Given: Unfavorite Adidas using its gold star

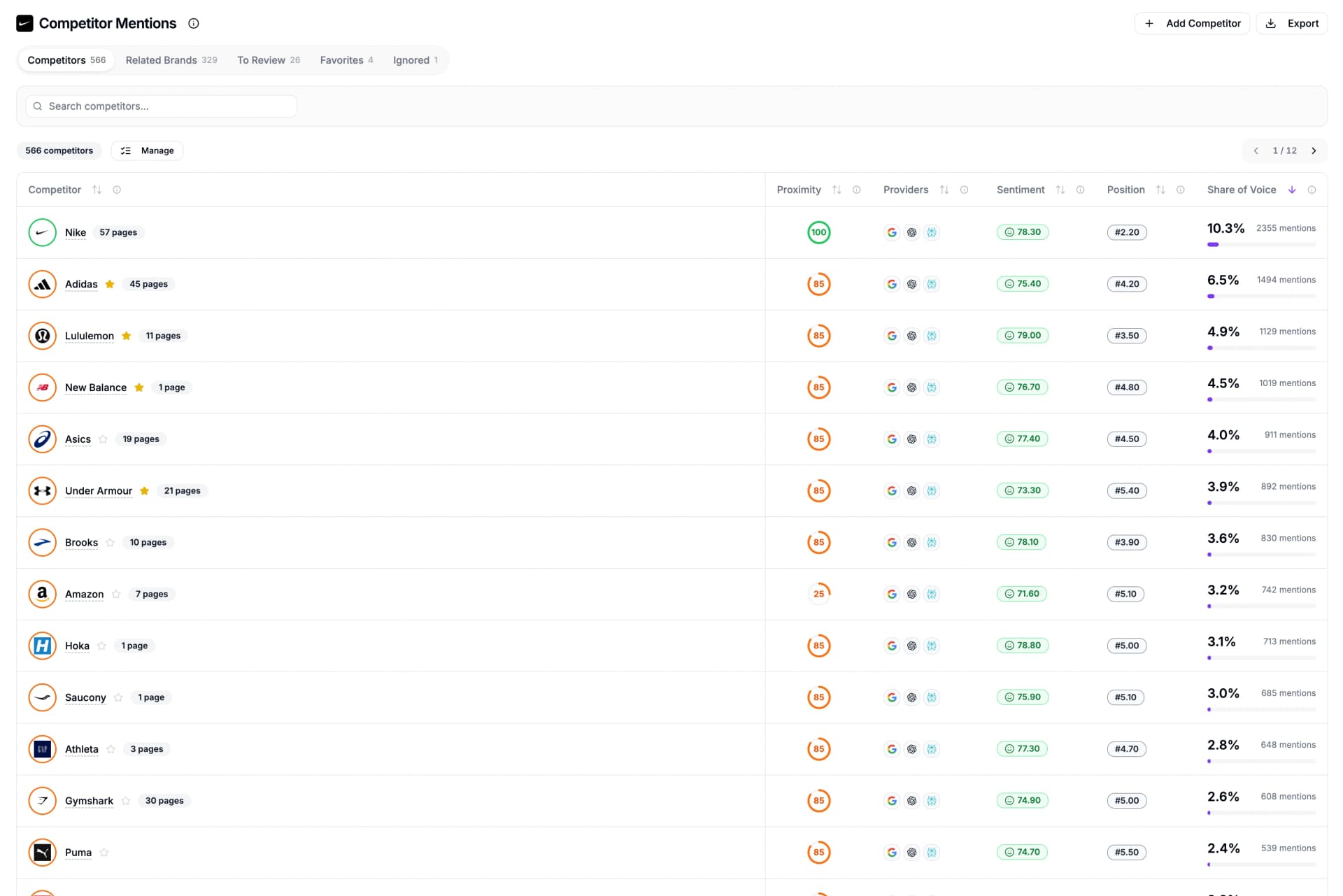Looking at the screenshot, I should (110, 284).
